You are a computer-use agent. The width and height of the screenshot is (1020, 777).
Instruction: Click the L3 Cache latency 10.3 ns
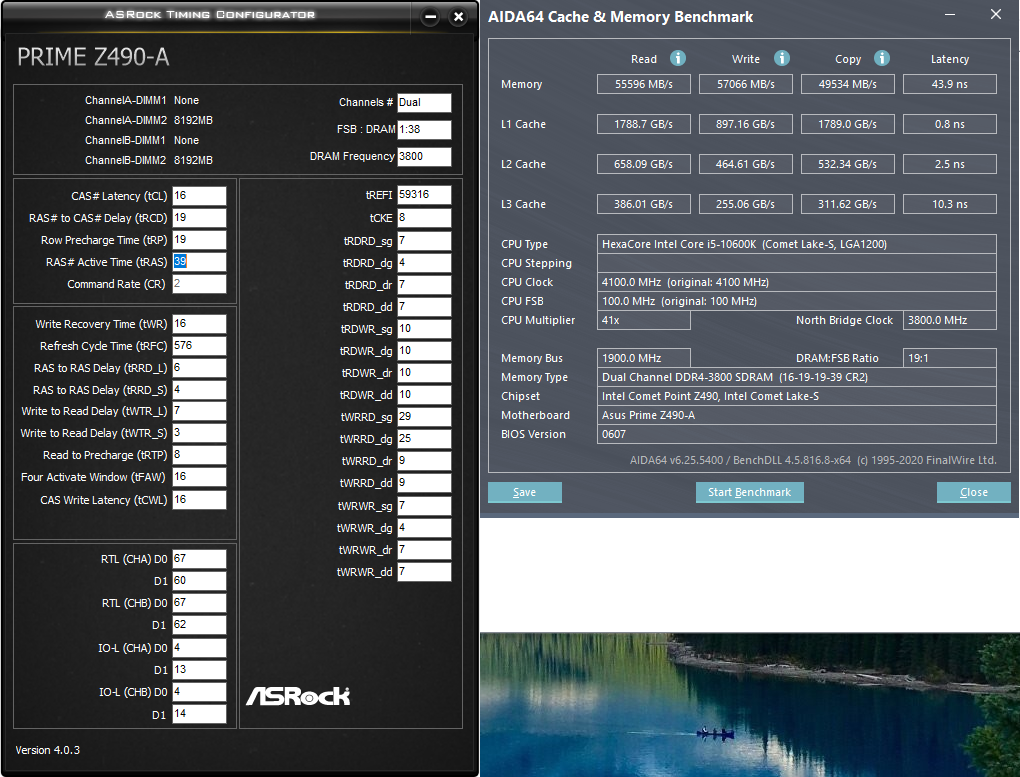tap(950, 204)
